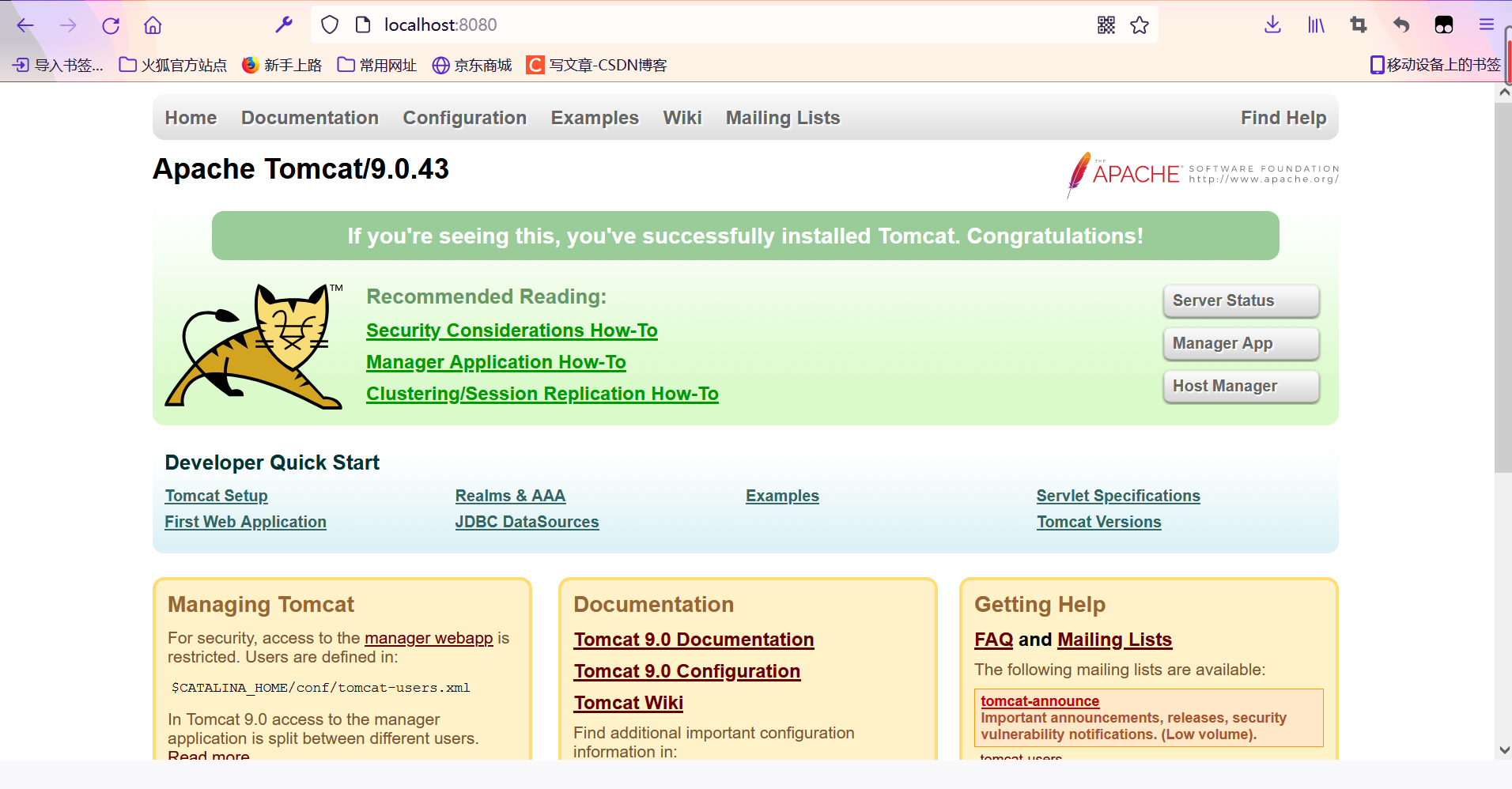Click the browser forward arrow
The height and width of the screenshot is (789, 1512).
tap(68, 25)
